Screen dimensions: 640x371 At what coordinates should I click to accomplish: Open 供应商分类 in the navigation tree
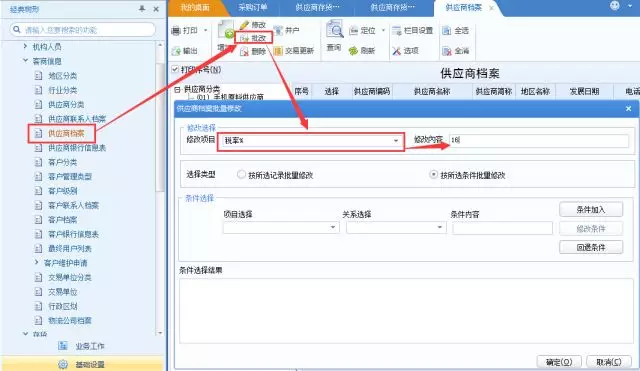(66, 104)
